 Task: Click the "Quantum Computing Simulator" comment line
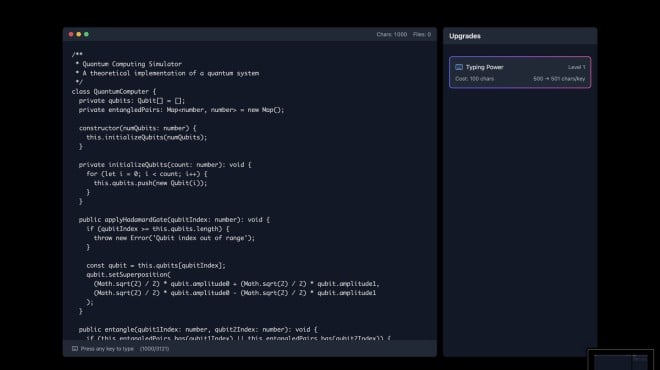point(128,64)
